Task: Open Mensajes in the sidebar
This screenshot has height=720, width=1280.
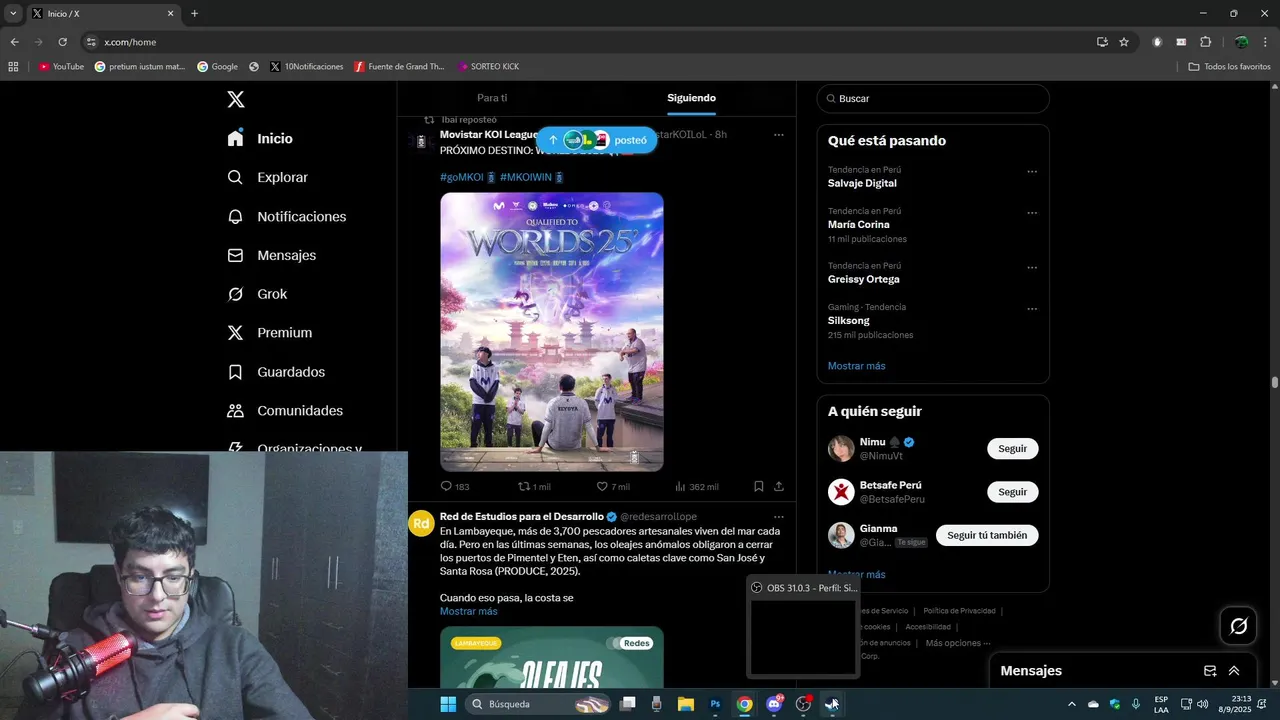Action: 271,256
